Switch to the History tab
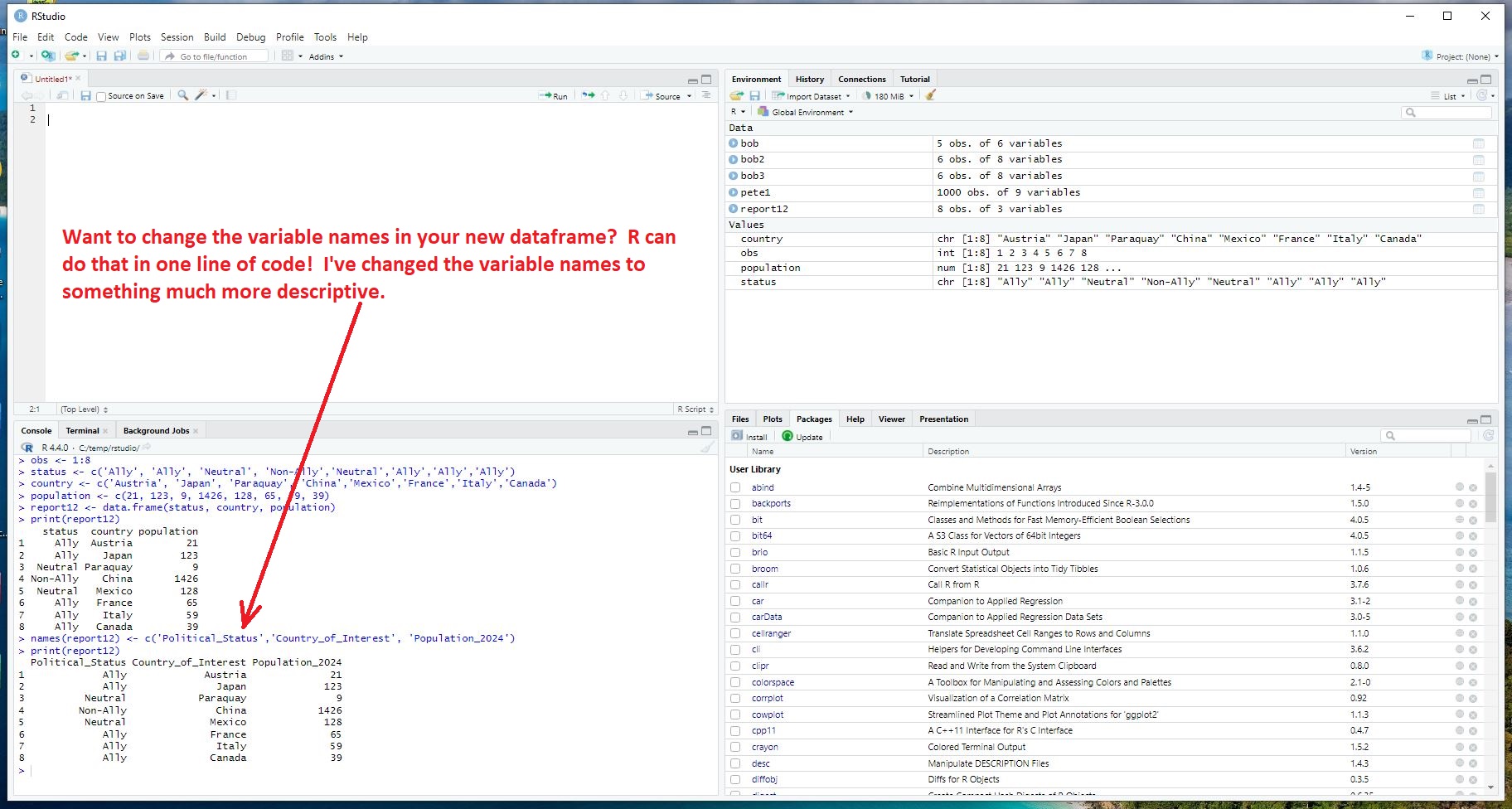This screenshot has height=809, width=1512. pos(809,80)
